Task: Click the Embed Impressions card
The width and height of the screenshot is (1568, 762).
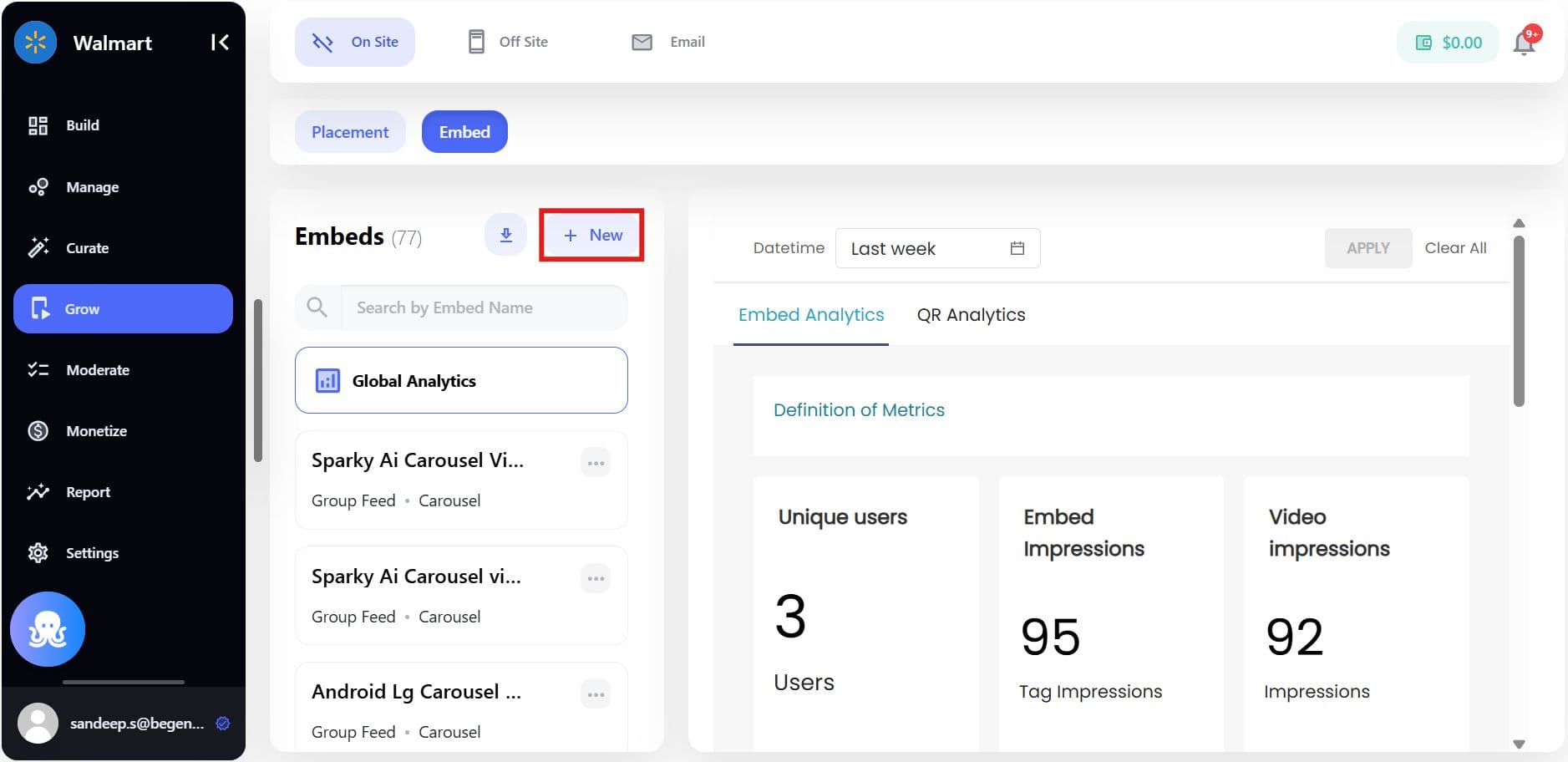Action: tap(1111, 614)
